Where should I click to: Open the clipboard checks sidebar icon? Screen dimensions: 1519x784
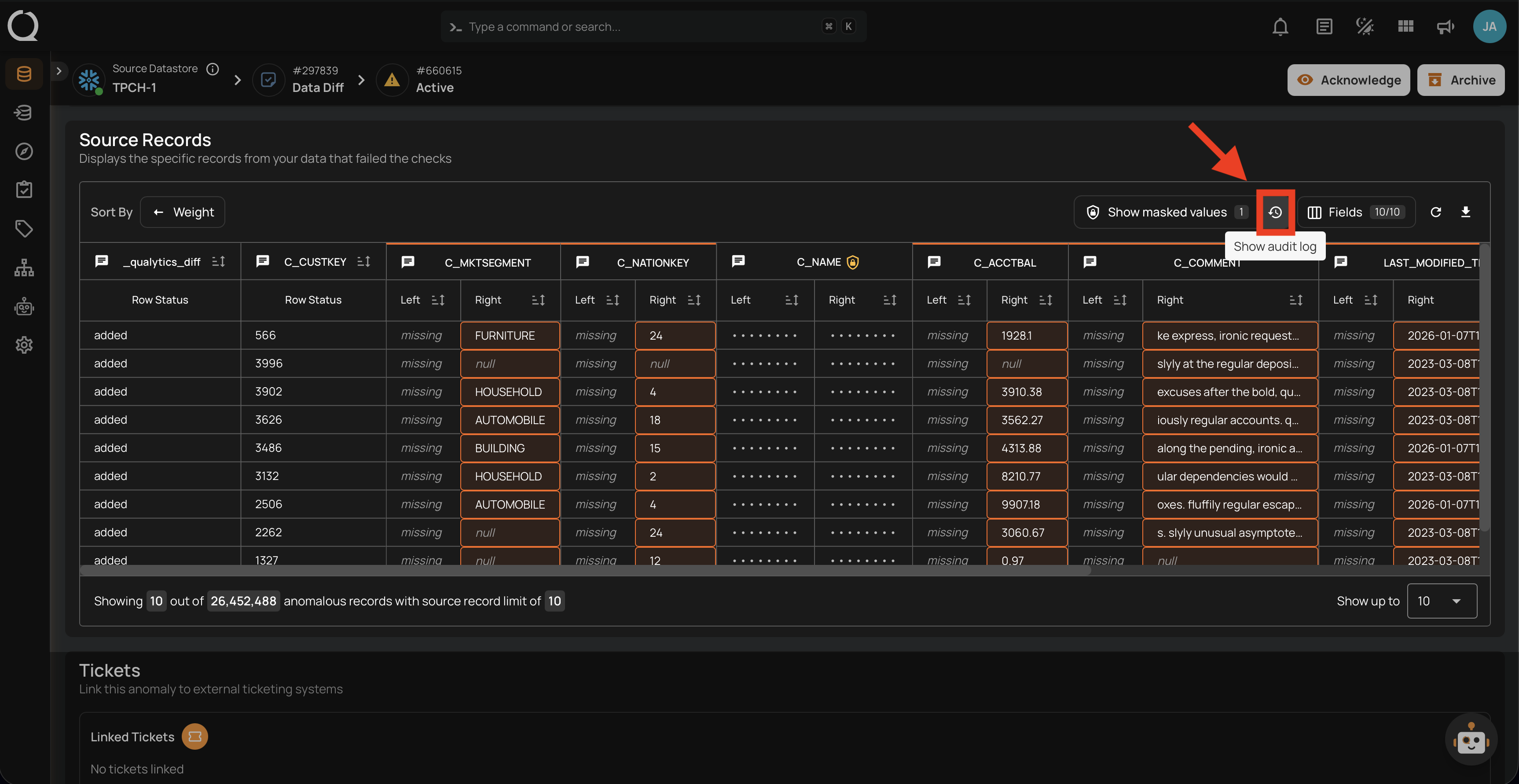pyautogui.click(x=24, y=190)
